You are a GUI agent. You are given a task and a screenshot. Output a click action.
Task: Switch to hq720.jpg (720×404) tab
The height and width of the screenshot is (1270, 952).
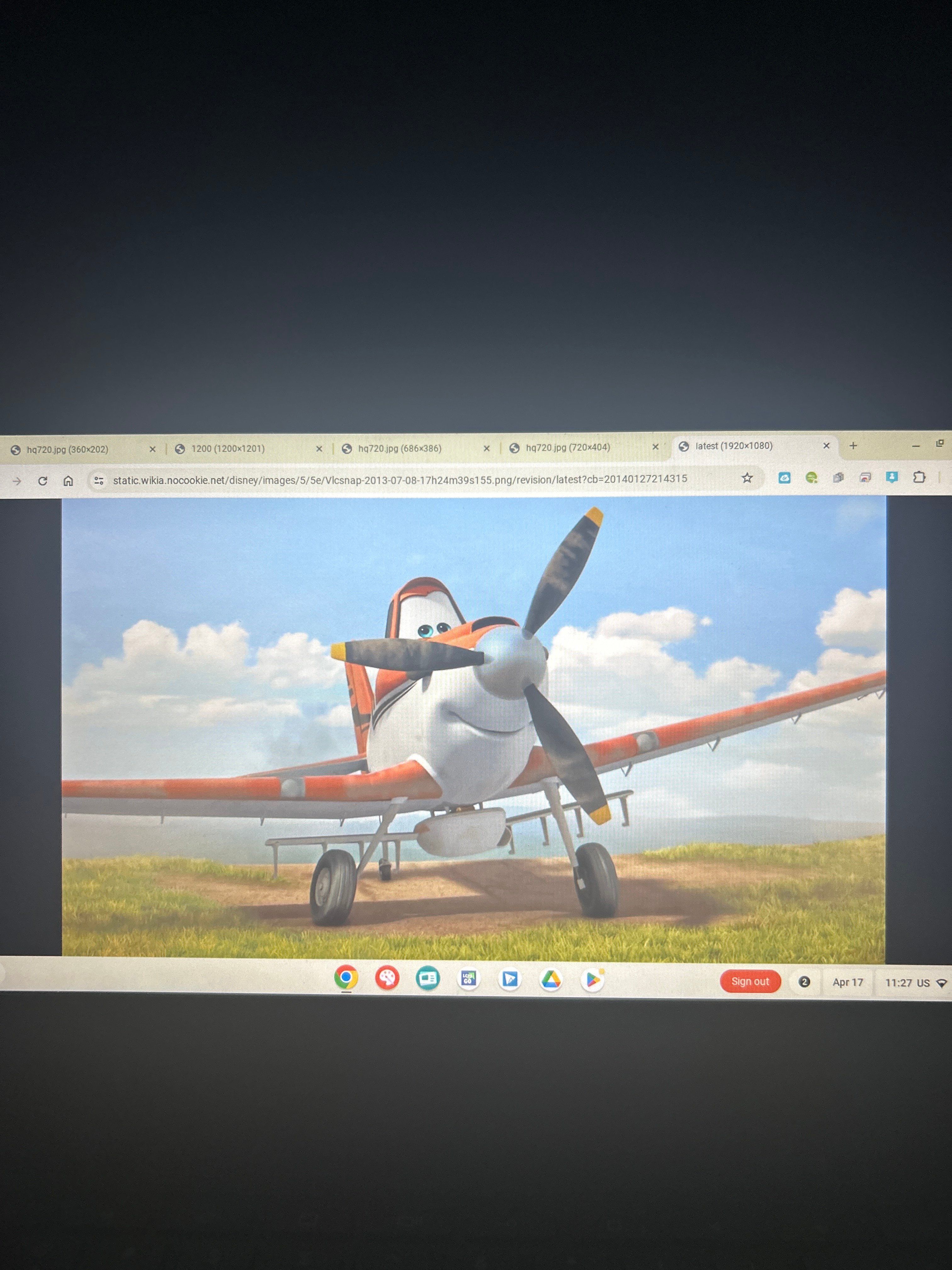[584, 447]
